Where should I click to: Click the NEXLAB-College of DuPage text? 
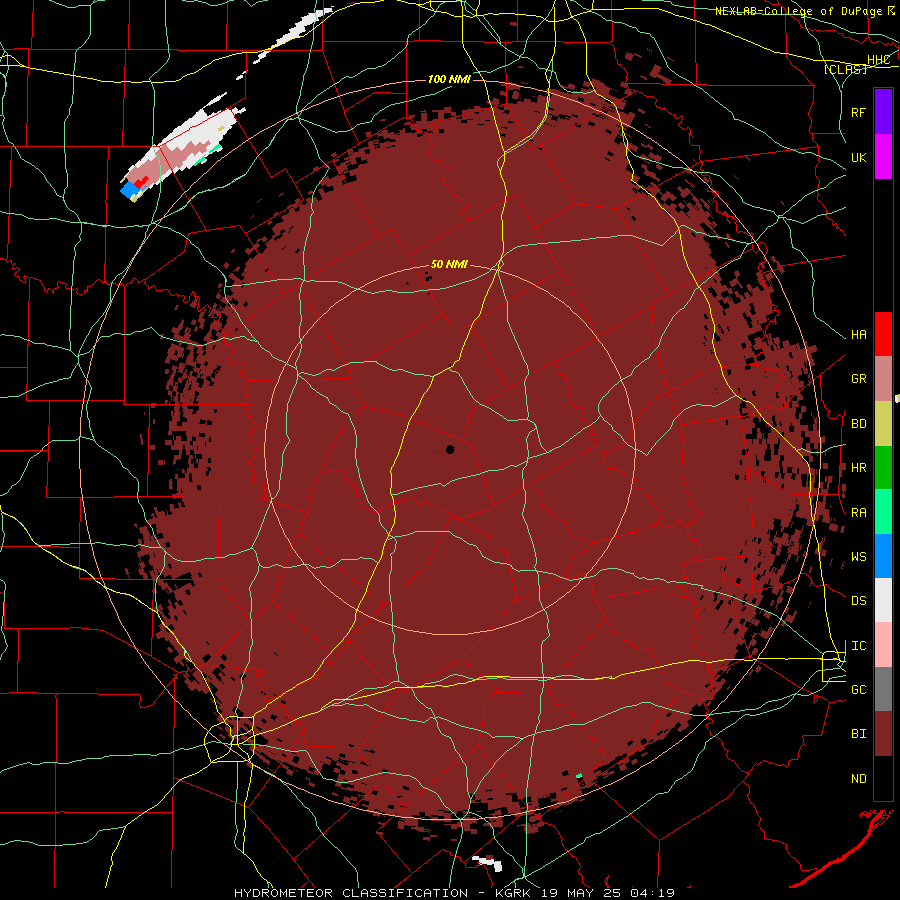click(800, 11)
